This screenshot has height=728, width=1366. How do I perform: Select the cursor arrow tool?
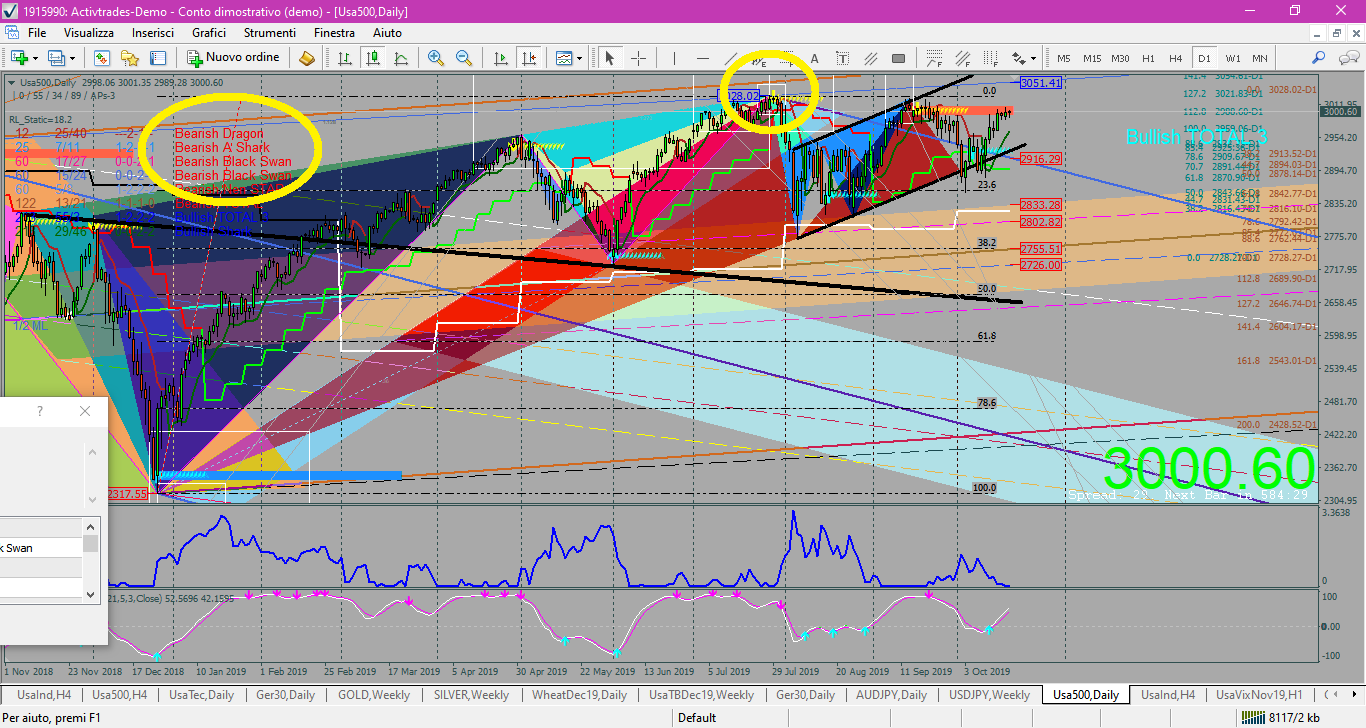(x=608, y=58)
